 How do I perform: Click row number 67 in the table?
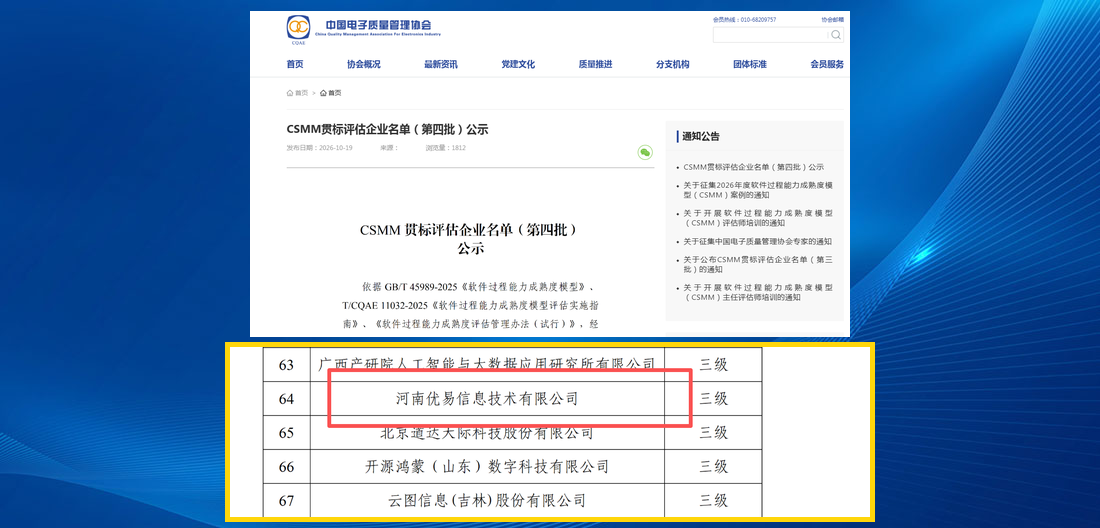(x=286, y=501)
